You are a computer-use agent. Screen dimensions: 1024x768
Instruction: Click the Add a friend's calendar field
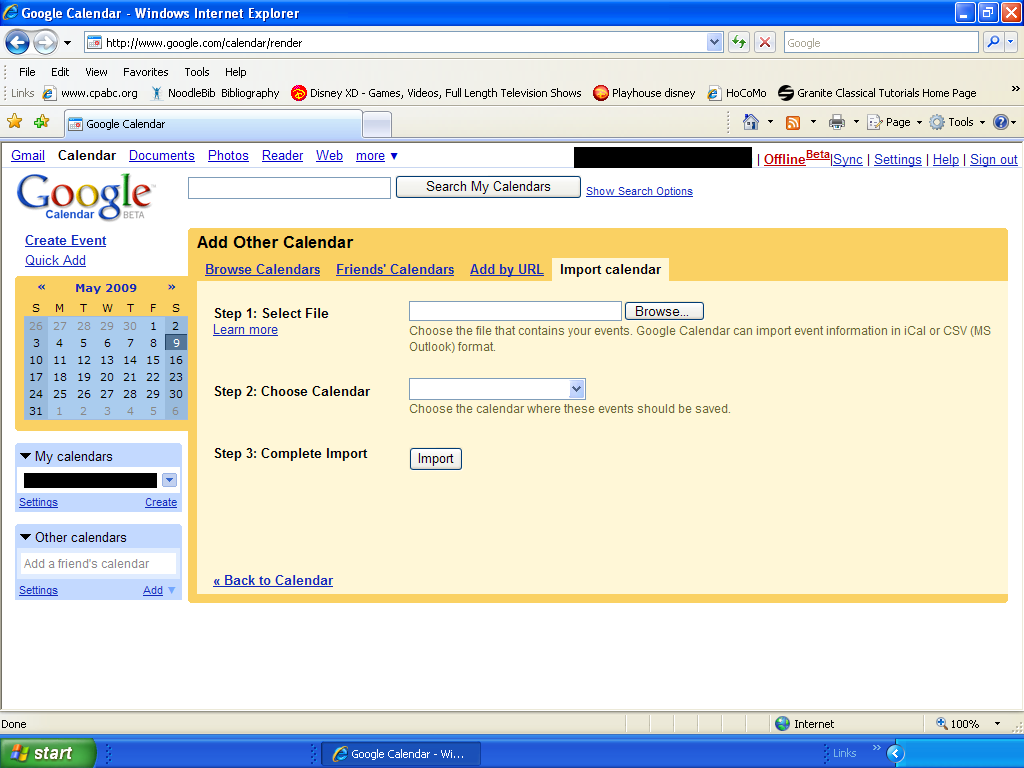pos(99,564)
